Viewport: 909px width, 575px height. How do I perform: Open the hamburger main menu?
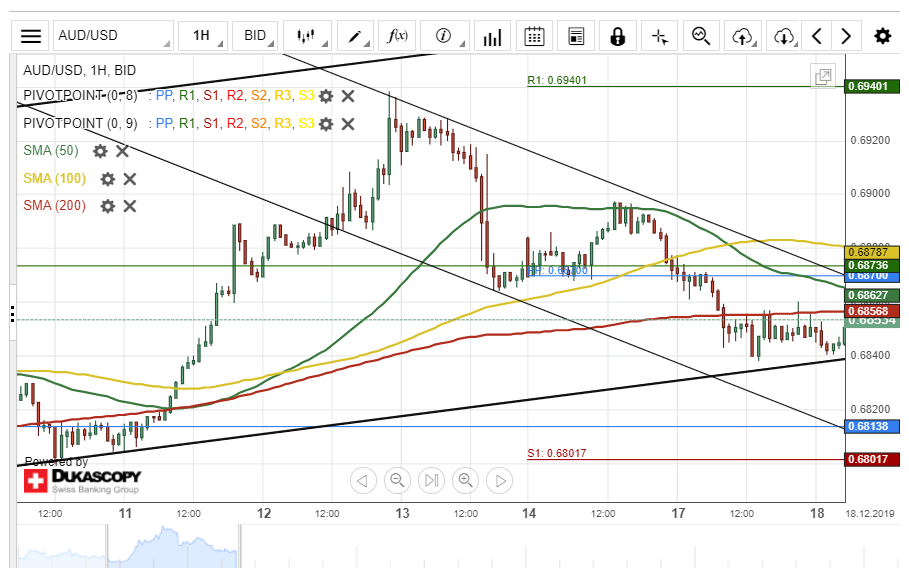(31, 36)
